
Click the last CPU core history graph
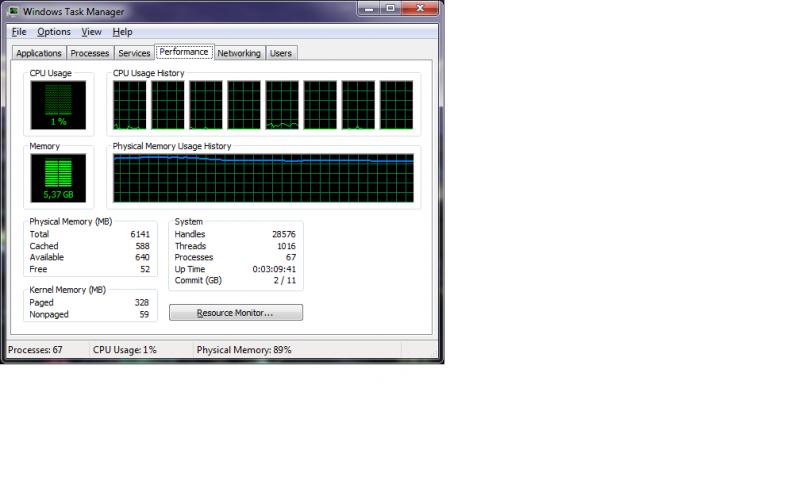coord(396,105)
